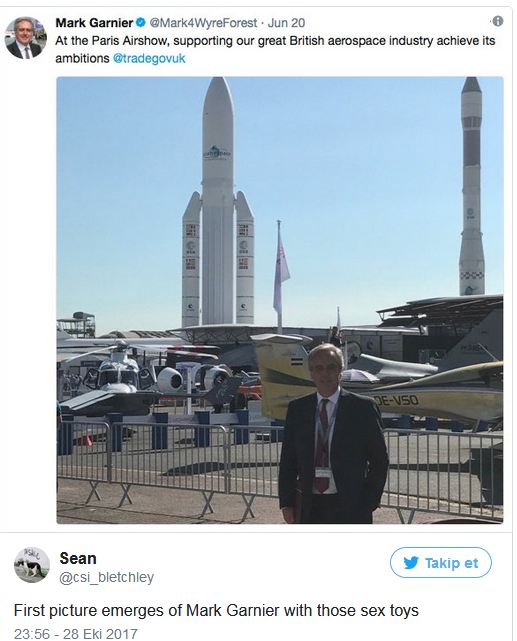
Task: Open the @csi_bletchley handle
Action: [107, 577]
